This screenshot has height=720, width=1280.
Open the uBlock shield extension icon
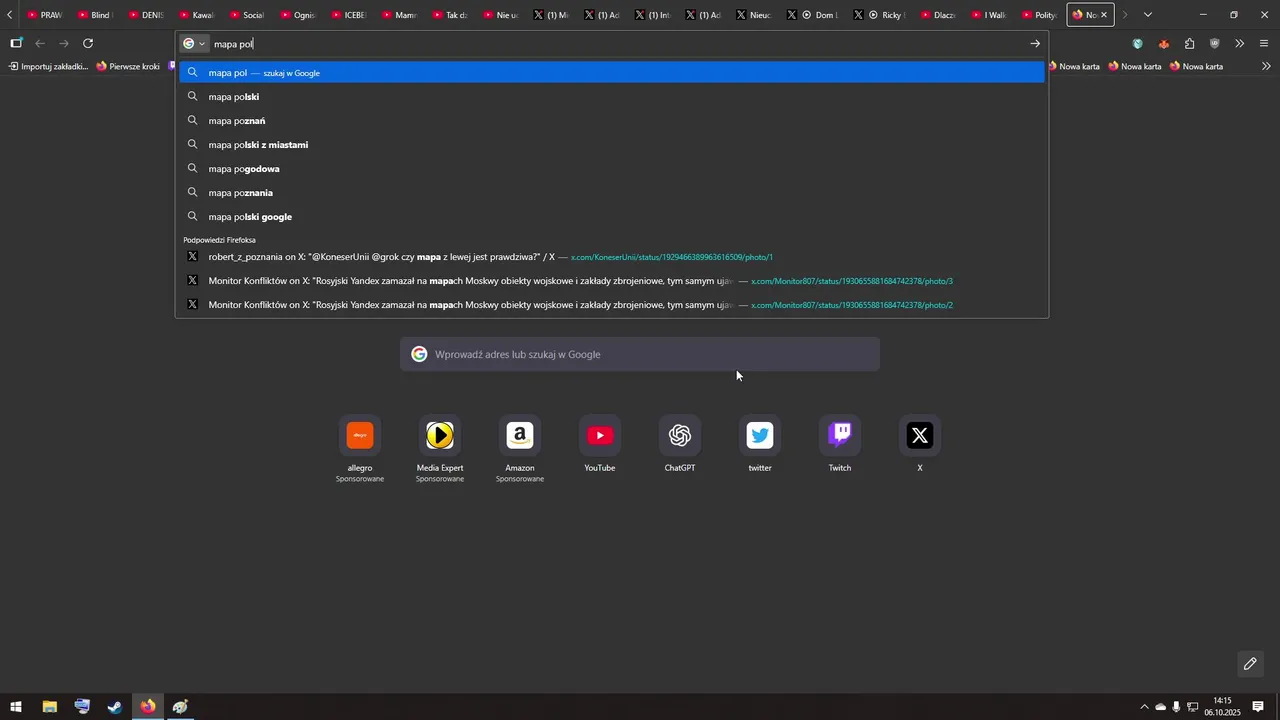[1214, 43]
